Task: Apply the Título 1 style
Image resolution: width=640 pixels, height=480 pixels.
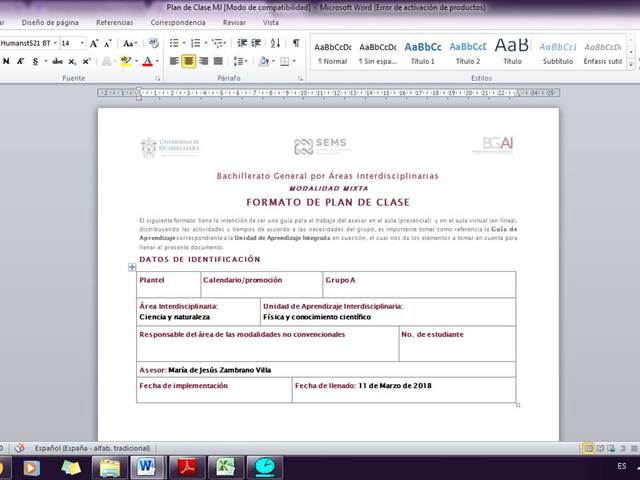Action: (x=423, y=53)
